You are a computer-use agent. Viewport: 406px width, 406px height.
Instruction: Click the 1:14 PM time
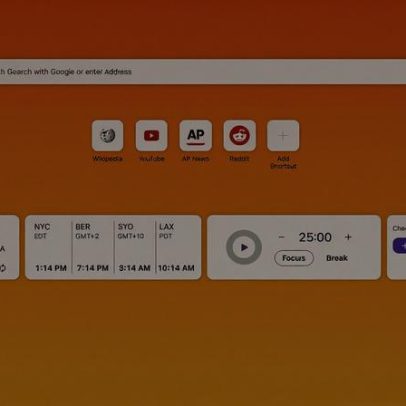click(51, 268)
